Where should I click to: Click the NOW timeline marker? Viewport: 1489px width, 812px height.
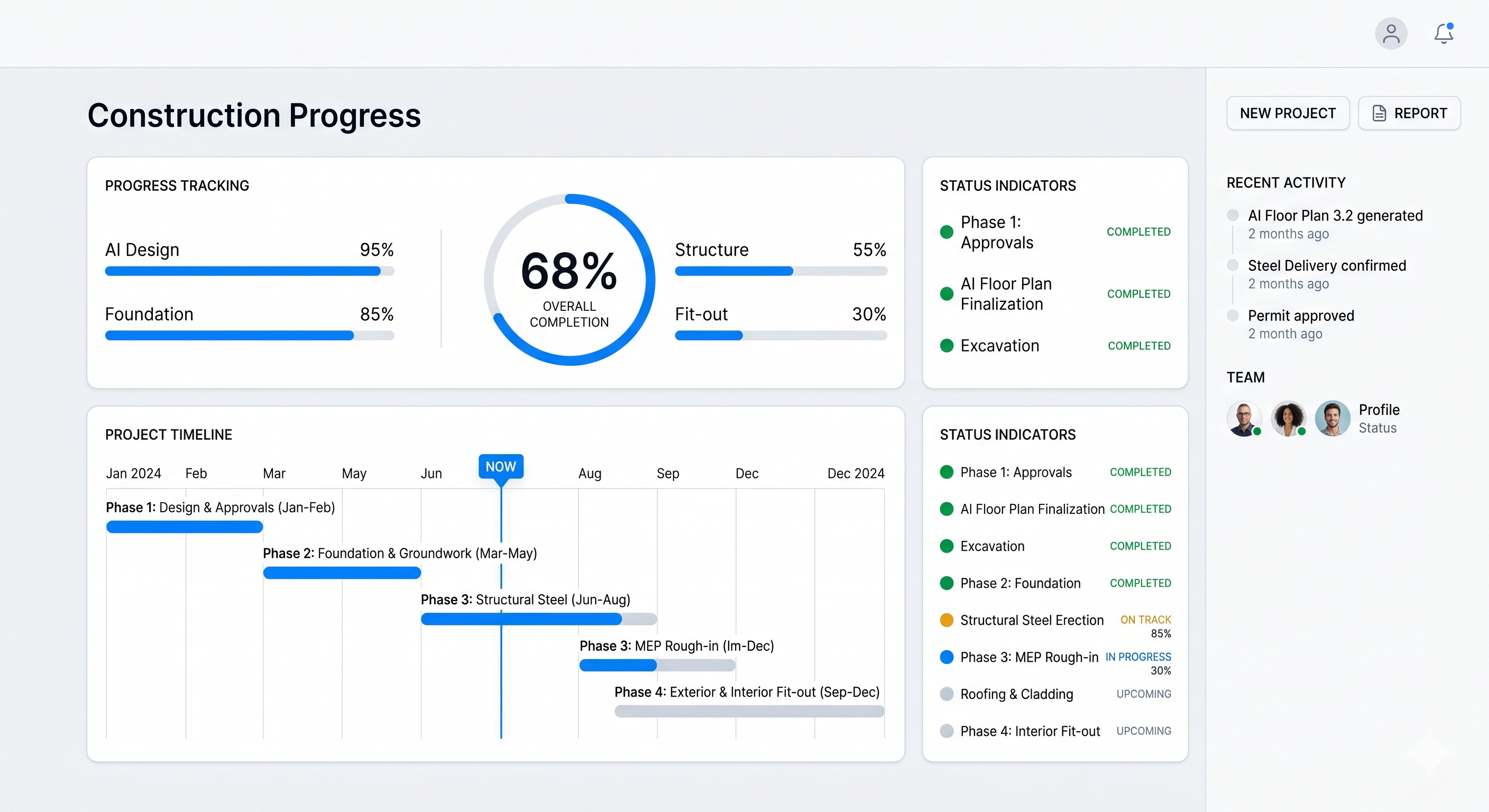click(x=501, y=467)
